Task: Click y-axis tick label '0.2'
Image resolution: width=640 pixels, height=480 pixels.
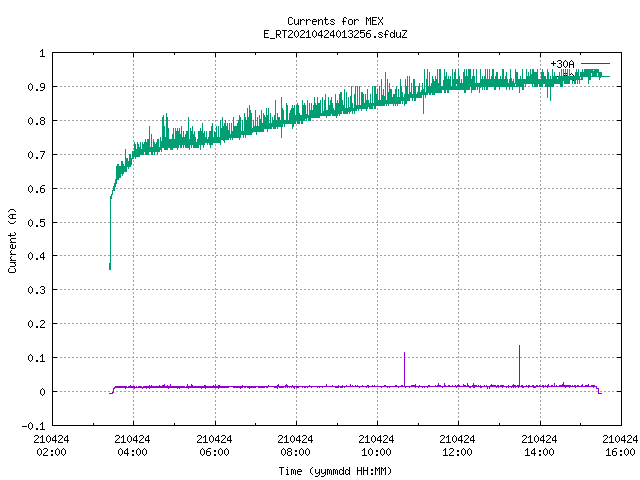Action: [x=36, y=324]
